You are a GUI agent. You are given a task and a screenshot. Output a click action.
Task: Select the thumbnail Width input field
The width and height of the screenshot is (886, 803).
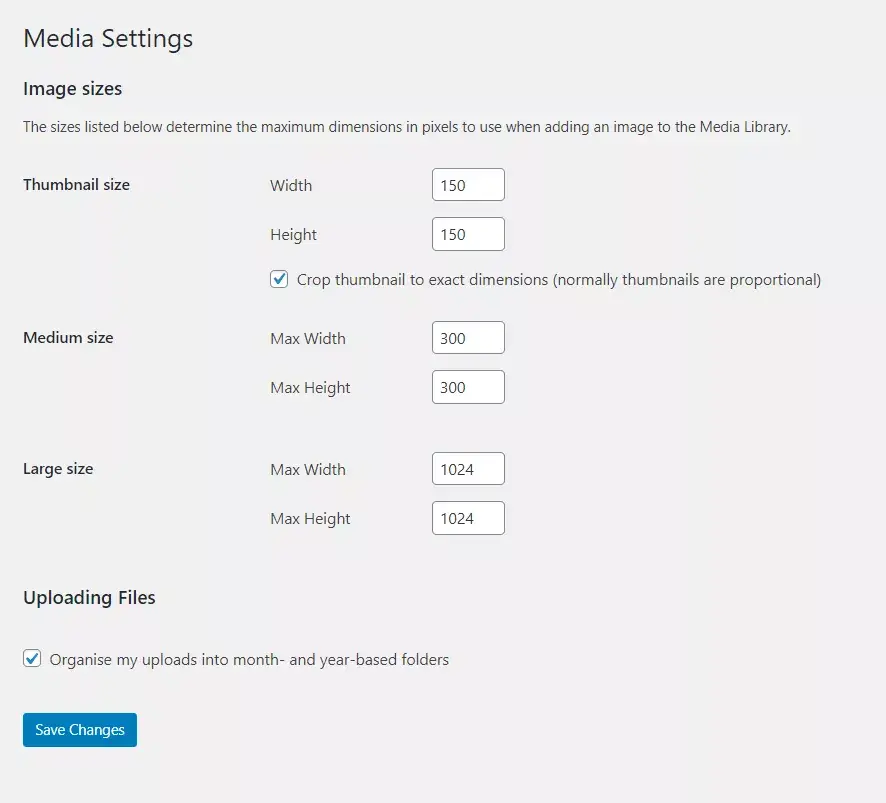pos(467,184)
